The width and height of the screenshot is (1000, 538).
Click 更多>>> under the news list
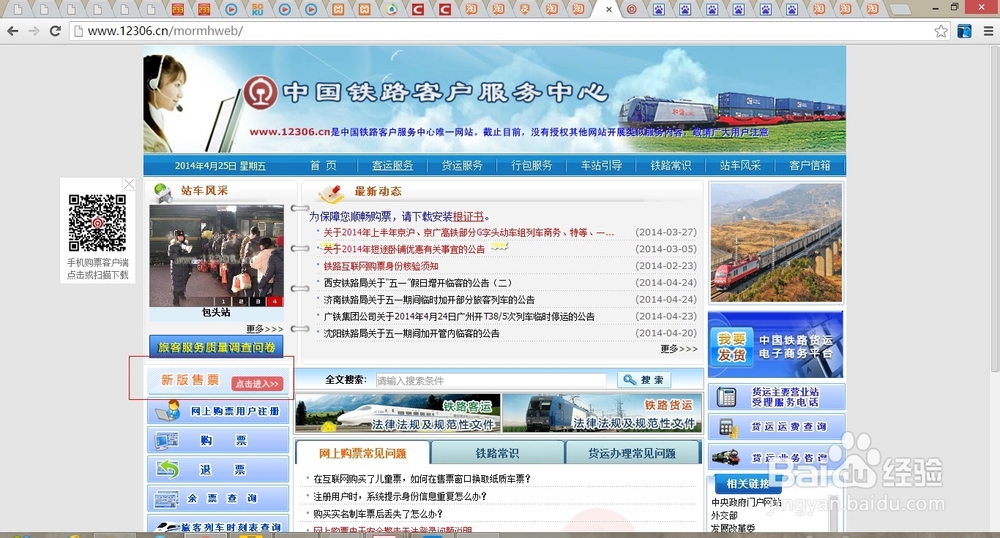679,349
